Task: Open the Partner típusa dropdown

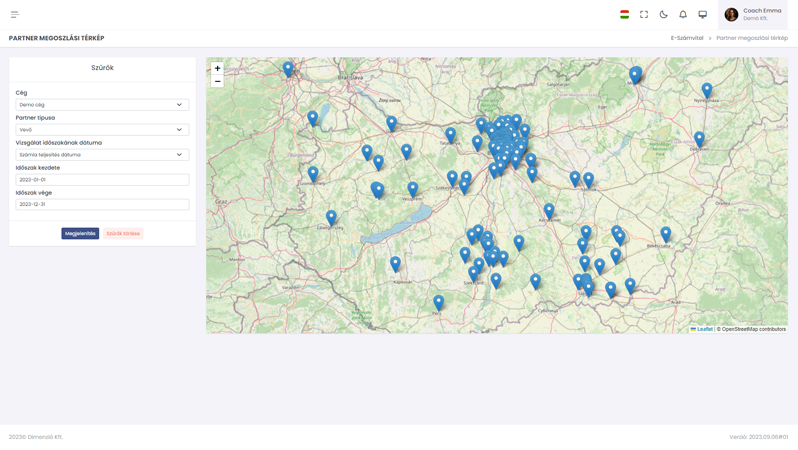Action: click(x=102, y=130)
